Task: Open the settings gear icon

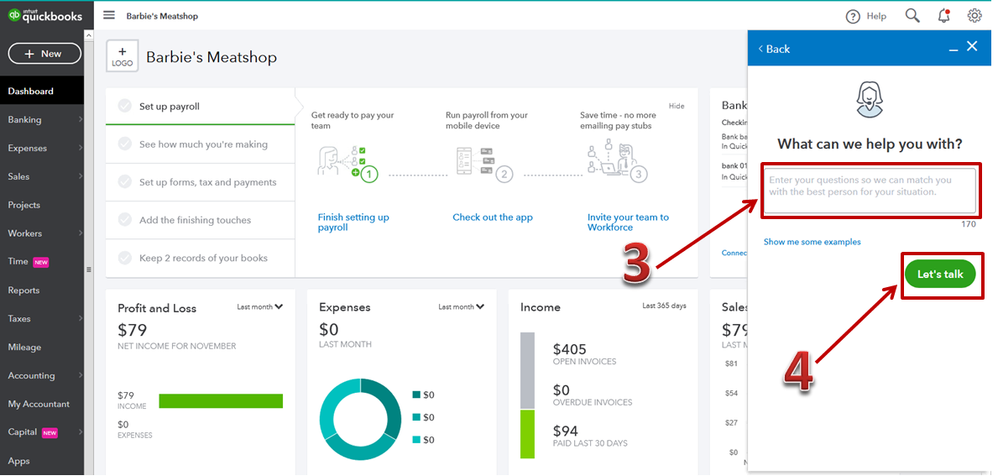Action: pos(974,16)
